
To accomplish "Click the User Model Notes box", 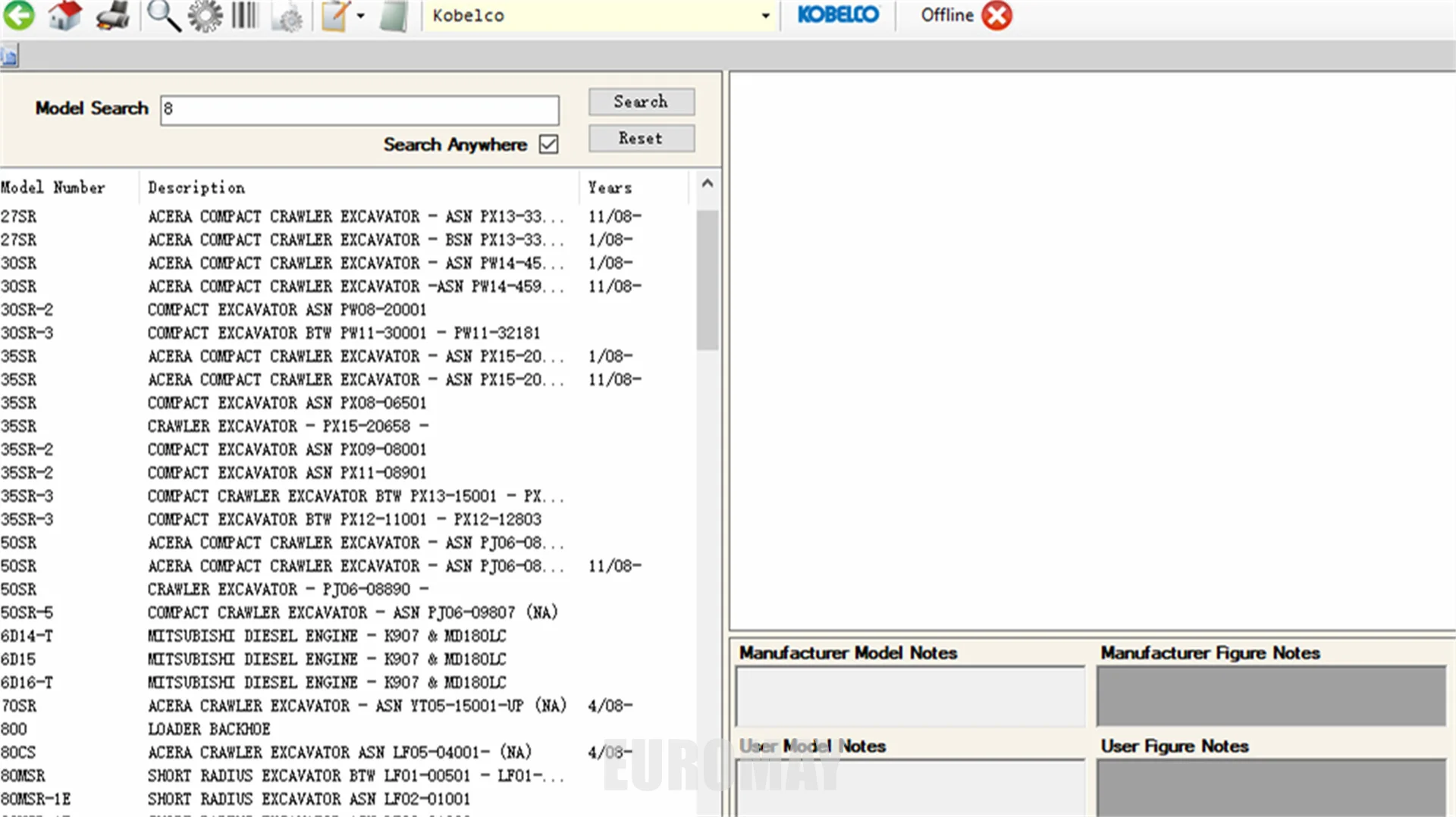I will (910, 787).
